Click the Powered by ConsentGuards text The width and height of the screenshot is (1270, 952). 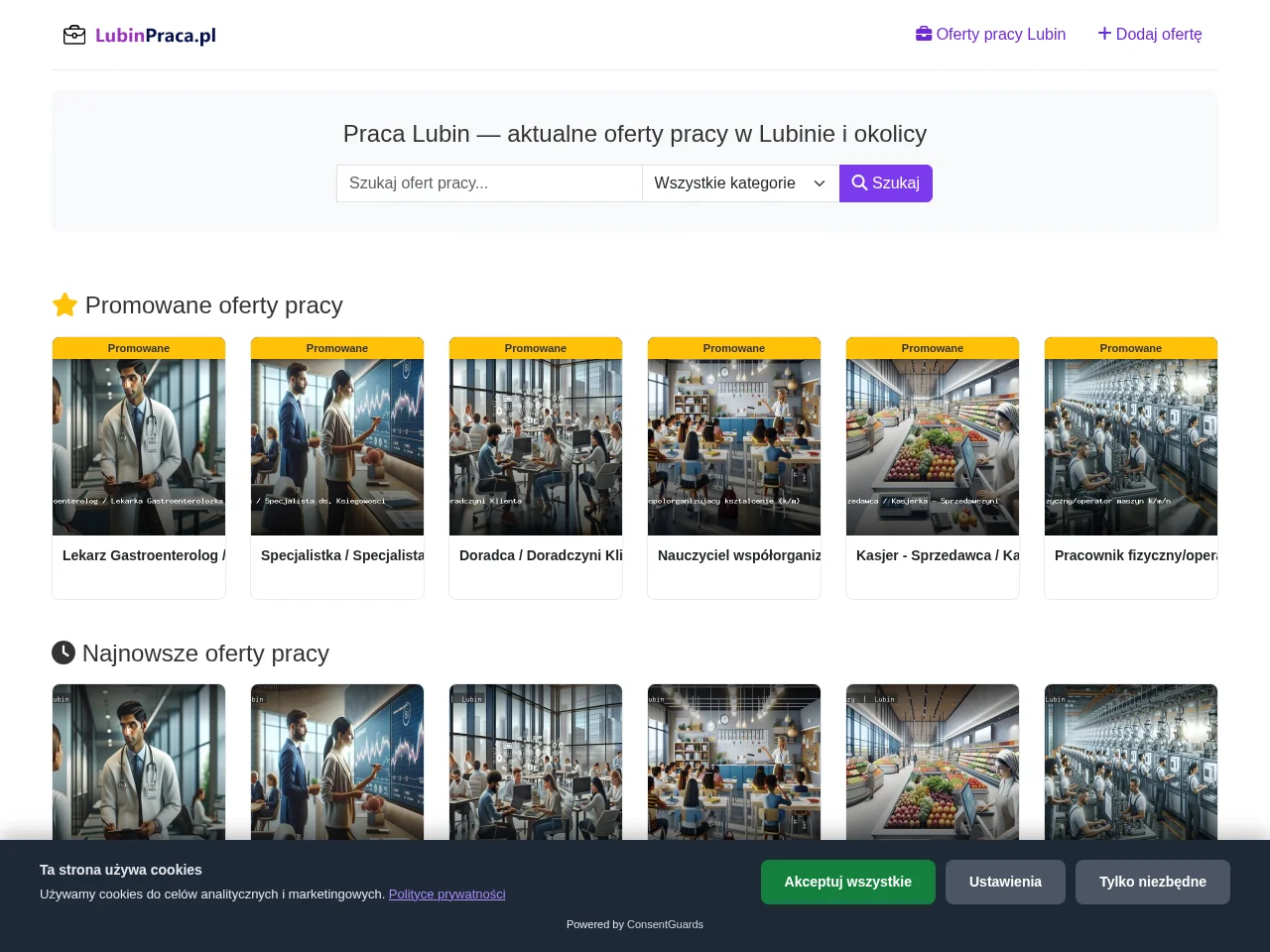pos(635,924)
